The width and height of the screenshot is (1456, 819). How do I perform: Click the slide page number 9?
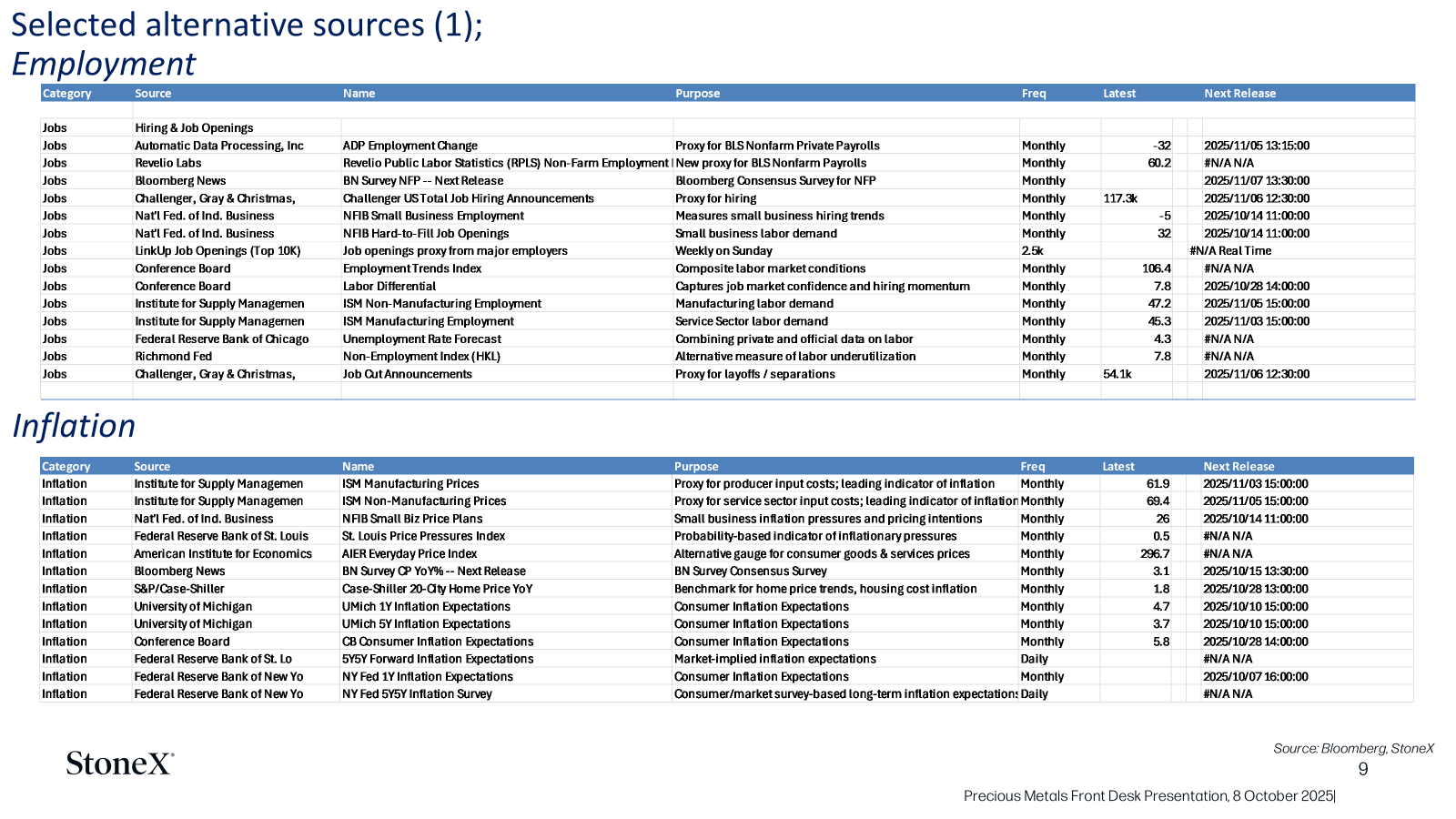[1363, 770]
